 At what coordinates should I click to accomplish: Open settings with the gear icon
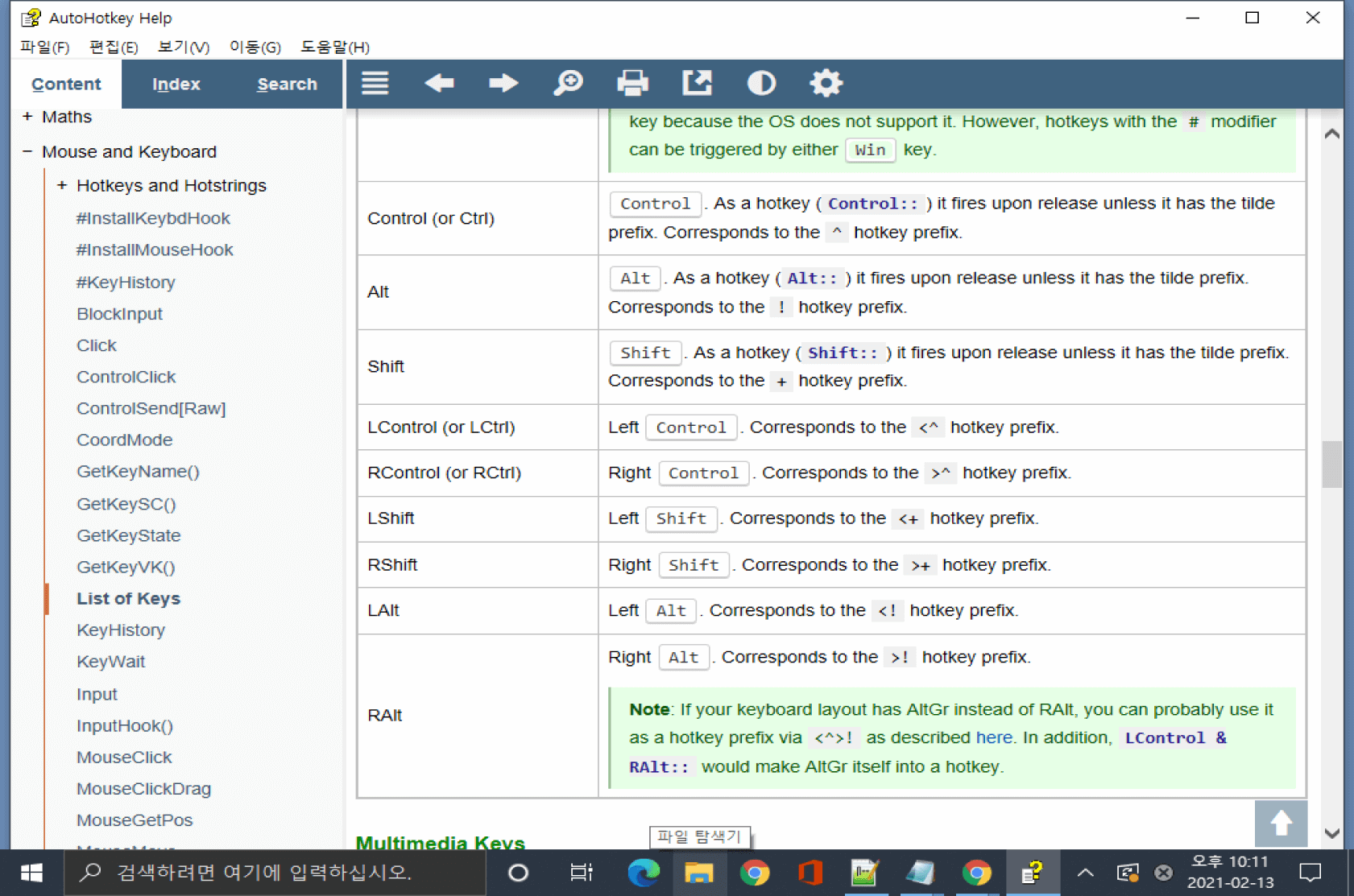[x=826, y=83]
